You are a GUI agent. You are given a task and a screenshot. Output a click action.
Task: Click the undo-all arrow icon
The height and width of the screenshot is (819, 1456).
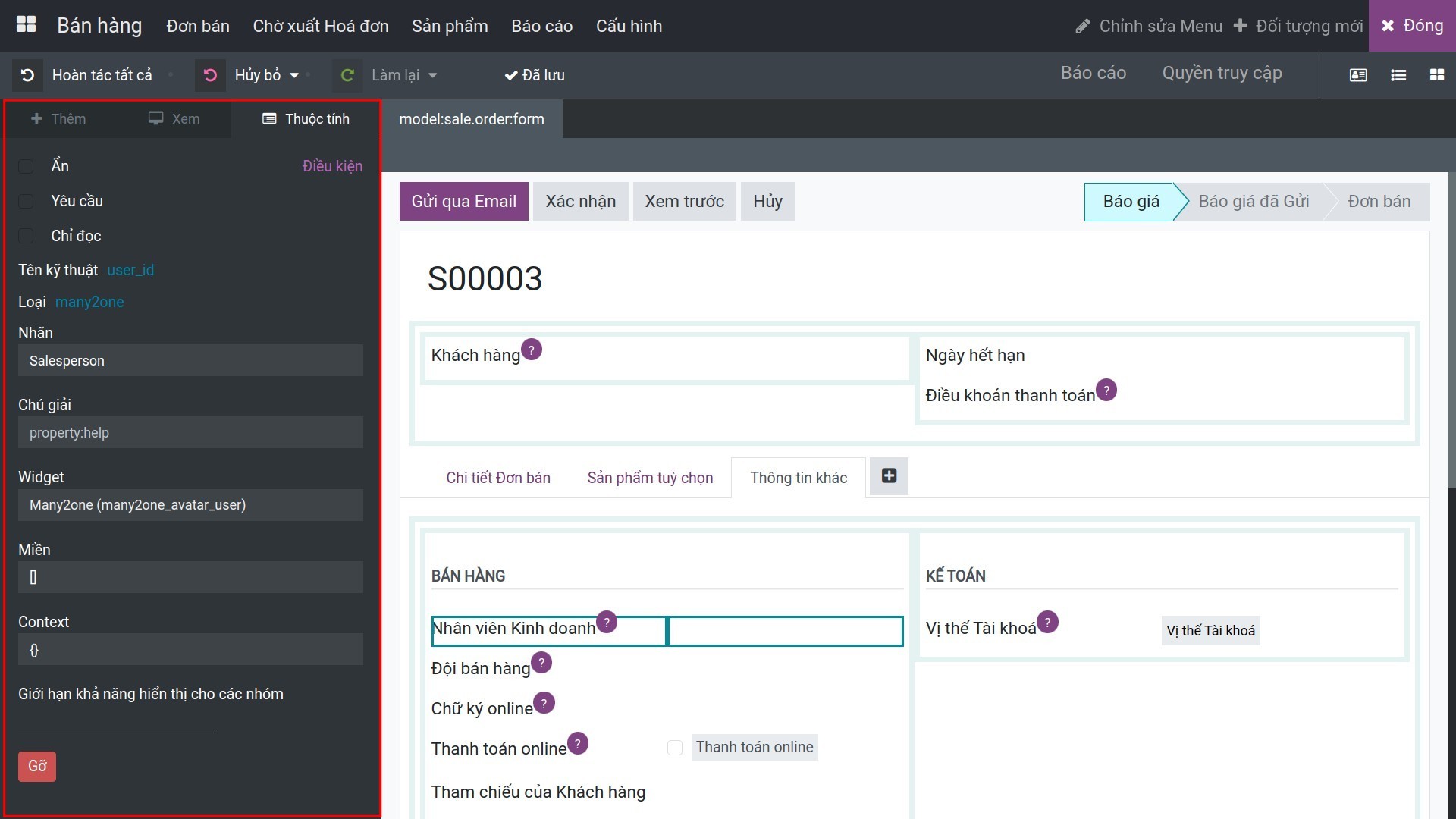[27, 75]
